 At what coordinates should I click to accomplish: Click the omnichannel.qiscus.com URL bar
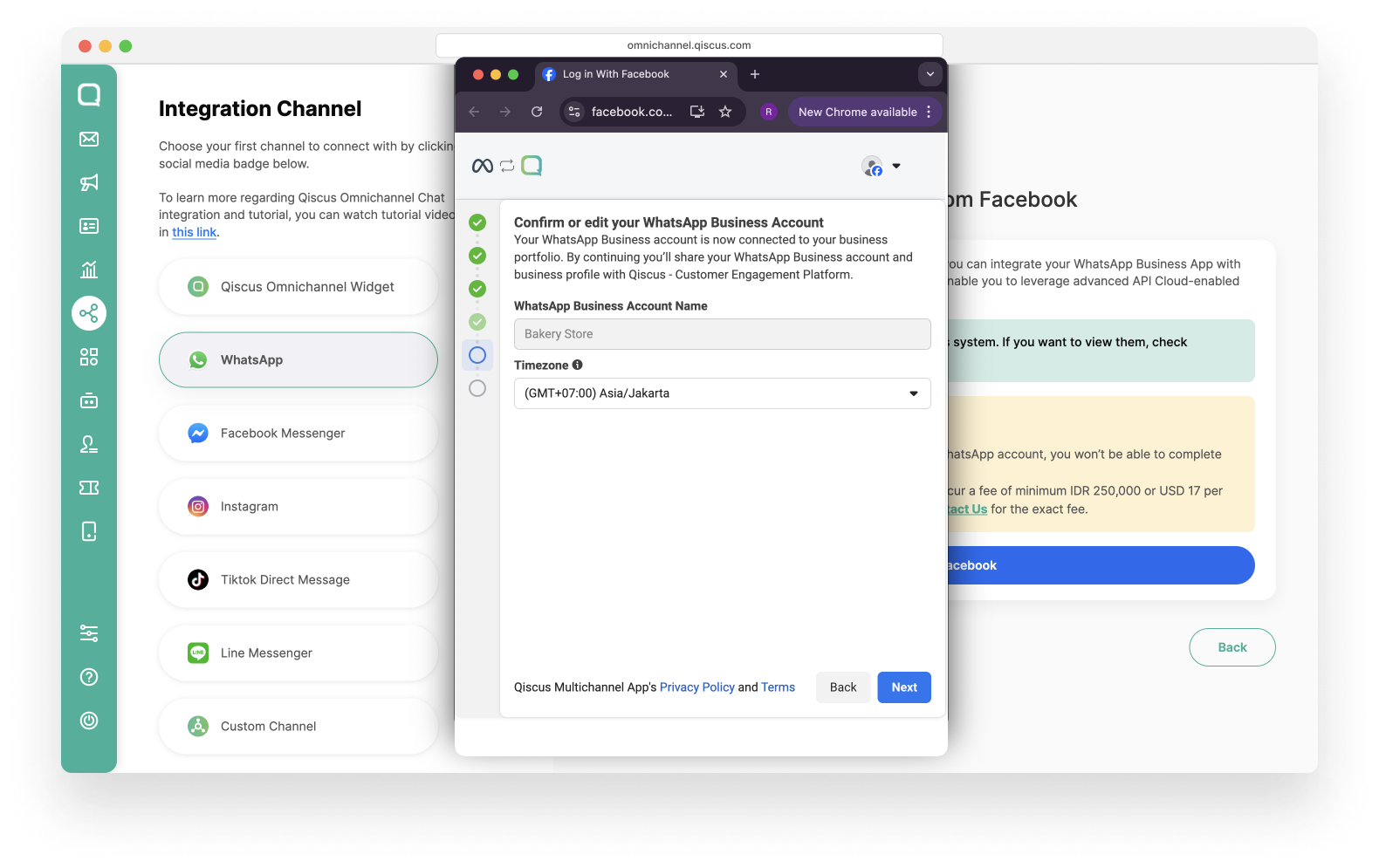[x=689, y=45]
